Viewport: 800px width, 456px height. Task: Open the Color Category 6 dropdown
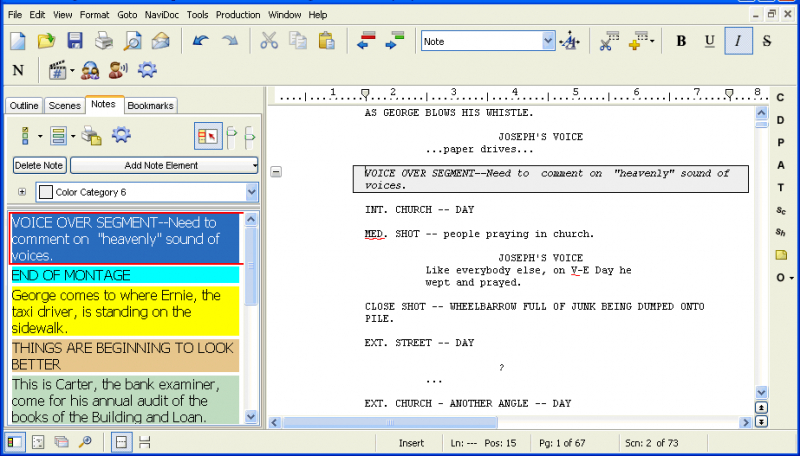pyautogui.click(x=252, y=192)
